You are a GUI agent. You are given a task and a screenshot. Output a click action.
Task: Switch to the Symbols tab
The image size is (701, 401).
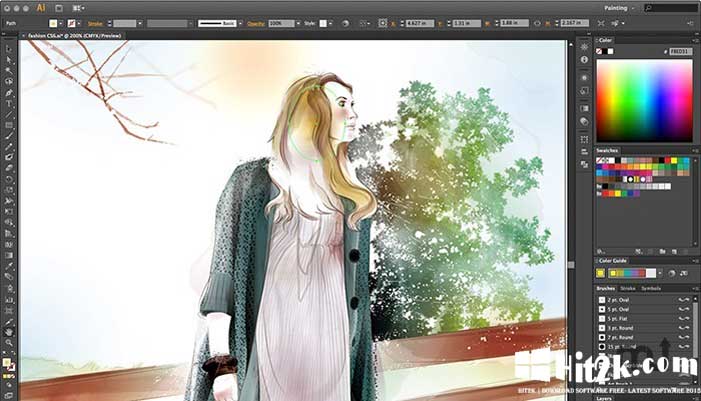651,288
